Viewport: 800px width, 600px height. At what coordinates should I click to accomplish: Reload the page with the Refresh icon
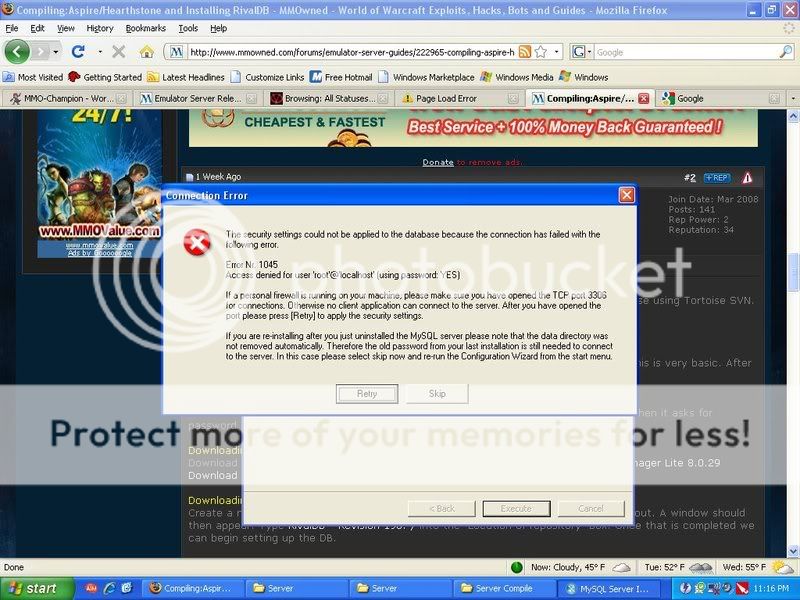coord(78,52)
